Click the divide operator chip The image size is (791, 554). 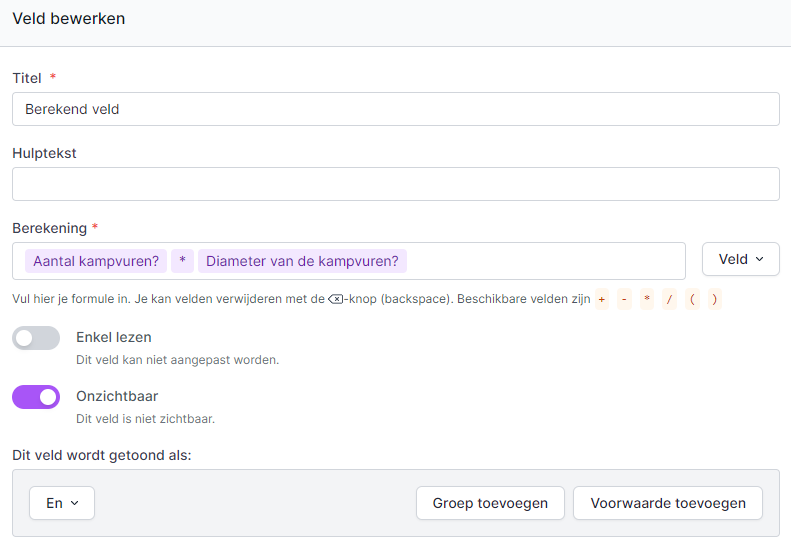tap(669, 299)
